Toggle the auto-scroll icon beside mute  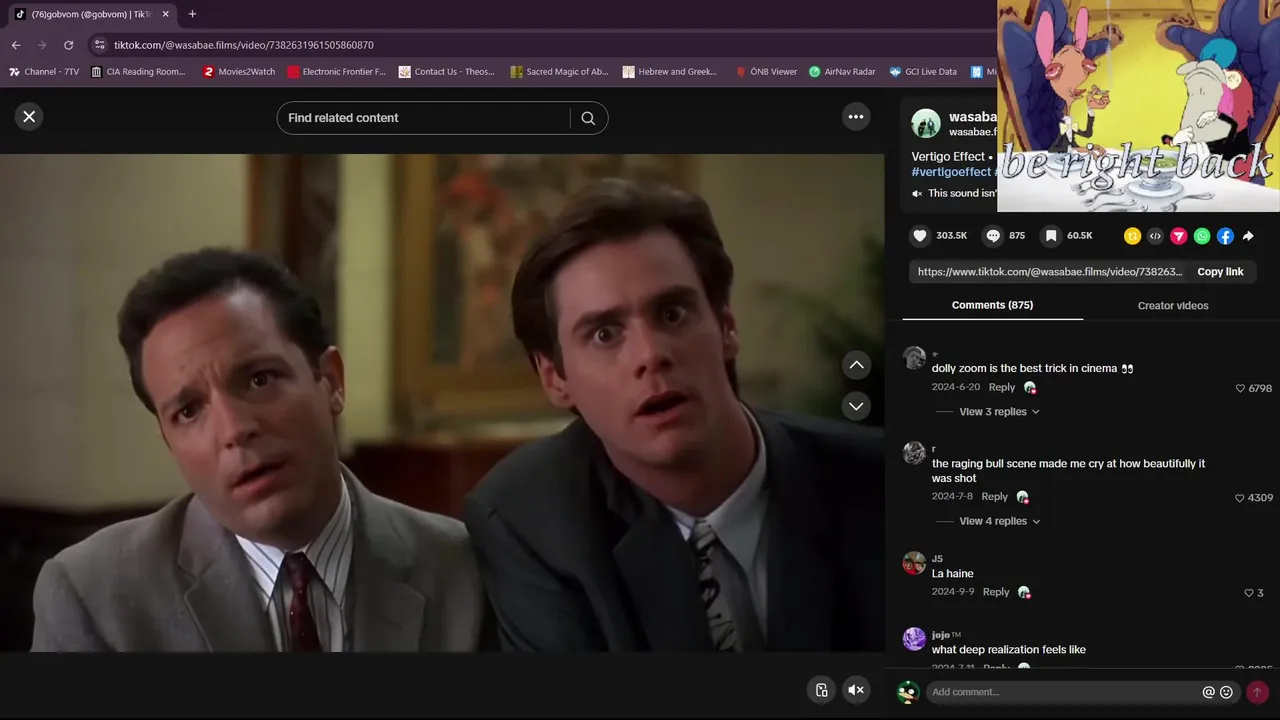click(x=821, y=690)
